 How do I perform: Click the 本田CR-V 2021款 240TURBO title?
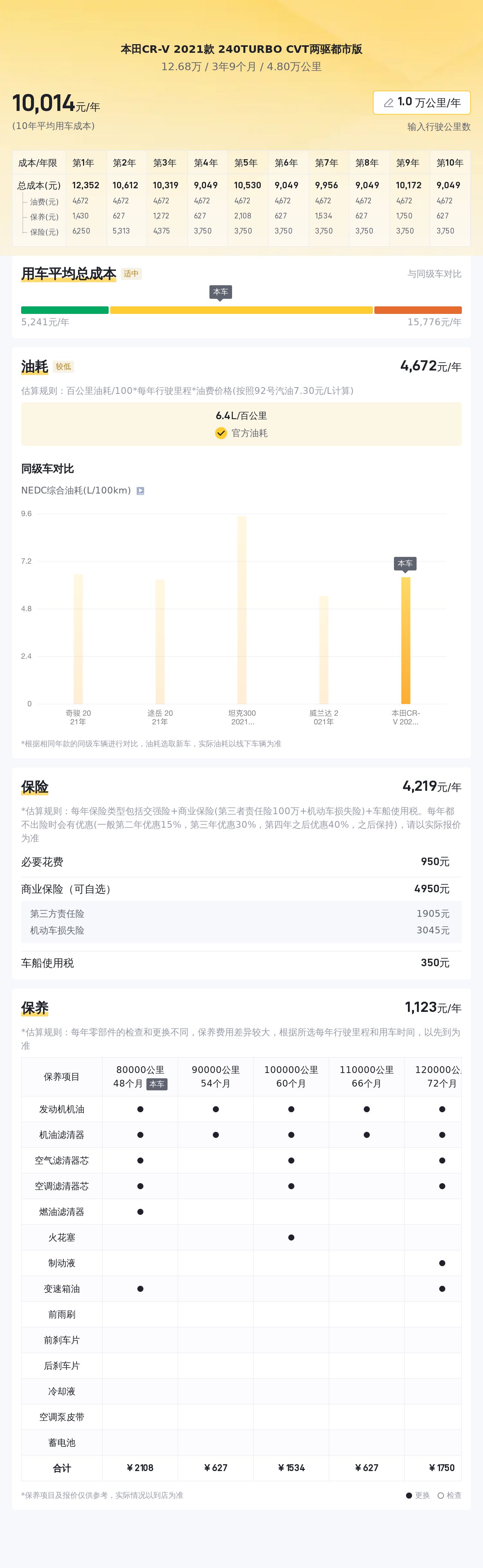click(x=241, y=49)
